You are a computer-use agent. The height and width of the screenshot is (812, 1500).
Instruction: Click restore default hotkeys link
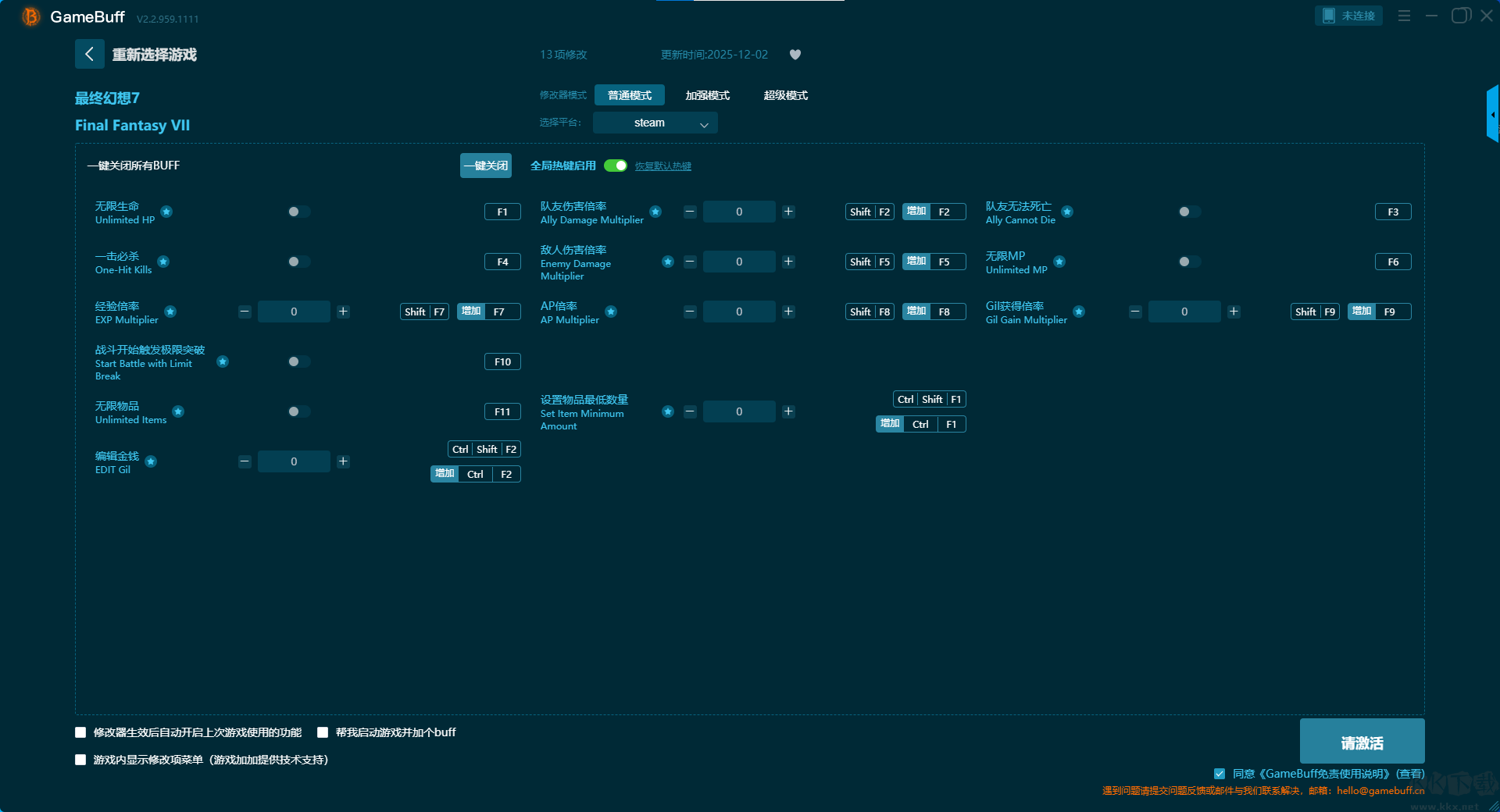(662, 166)
